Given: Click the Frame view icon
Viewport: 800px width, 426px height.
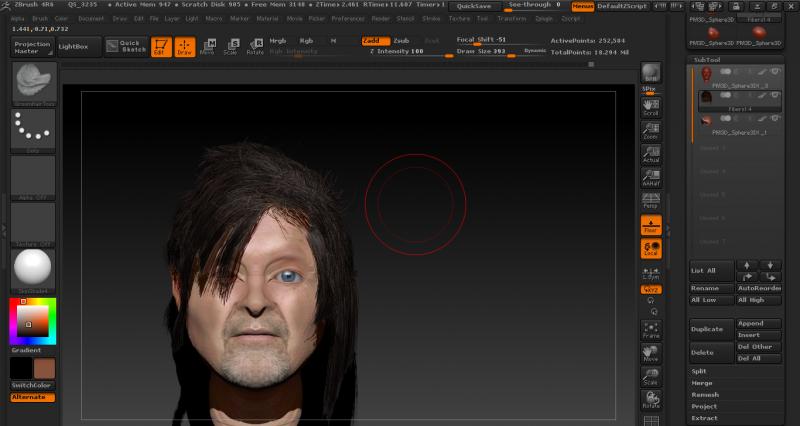Looking at the screenshot, I should coord(651,329).
